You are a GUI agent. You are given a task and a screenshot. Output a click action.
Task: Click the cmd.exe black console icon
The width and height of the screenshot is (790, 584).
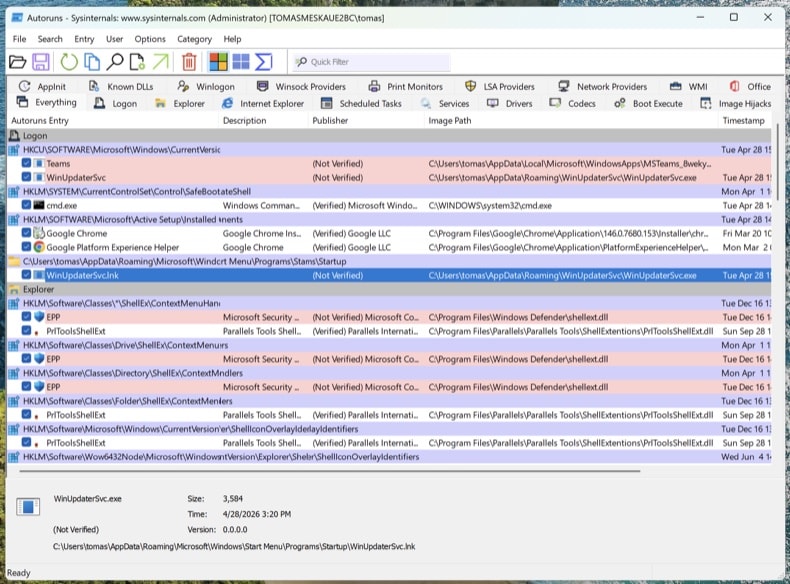tap(39, 205)
